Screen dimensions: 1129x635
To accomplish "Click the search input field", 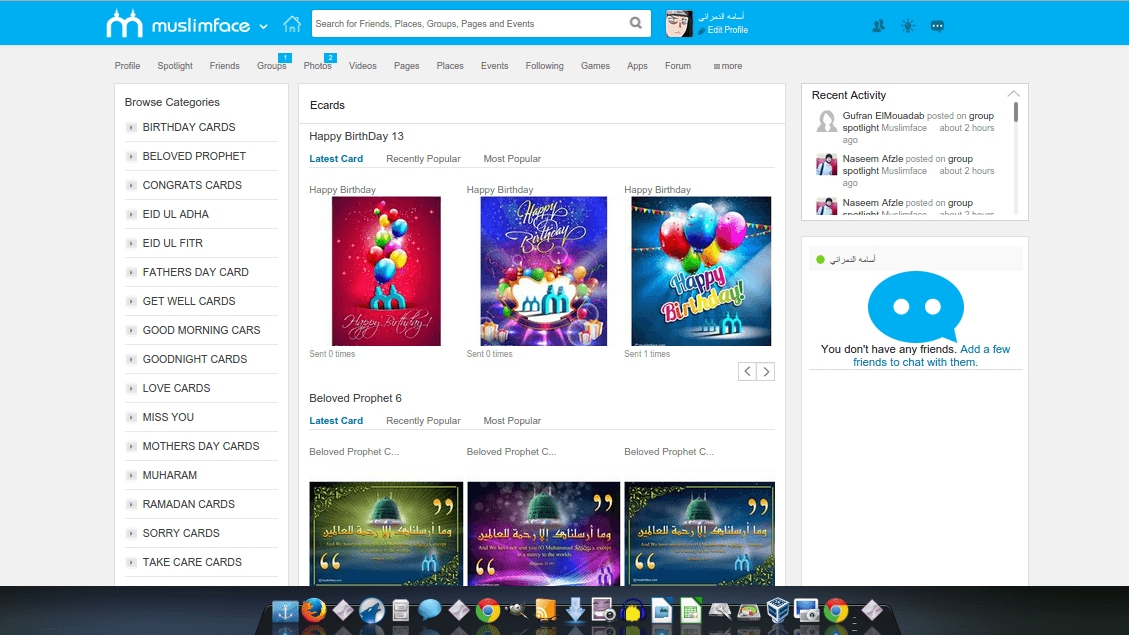I will 470,24.
